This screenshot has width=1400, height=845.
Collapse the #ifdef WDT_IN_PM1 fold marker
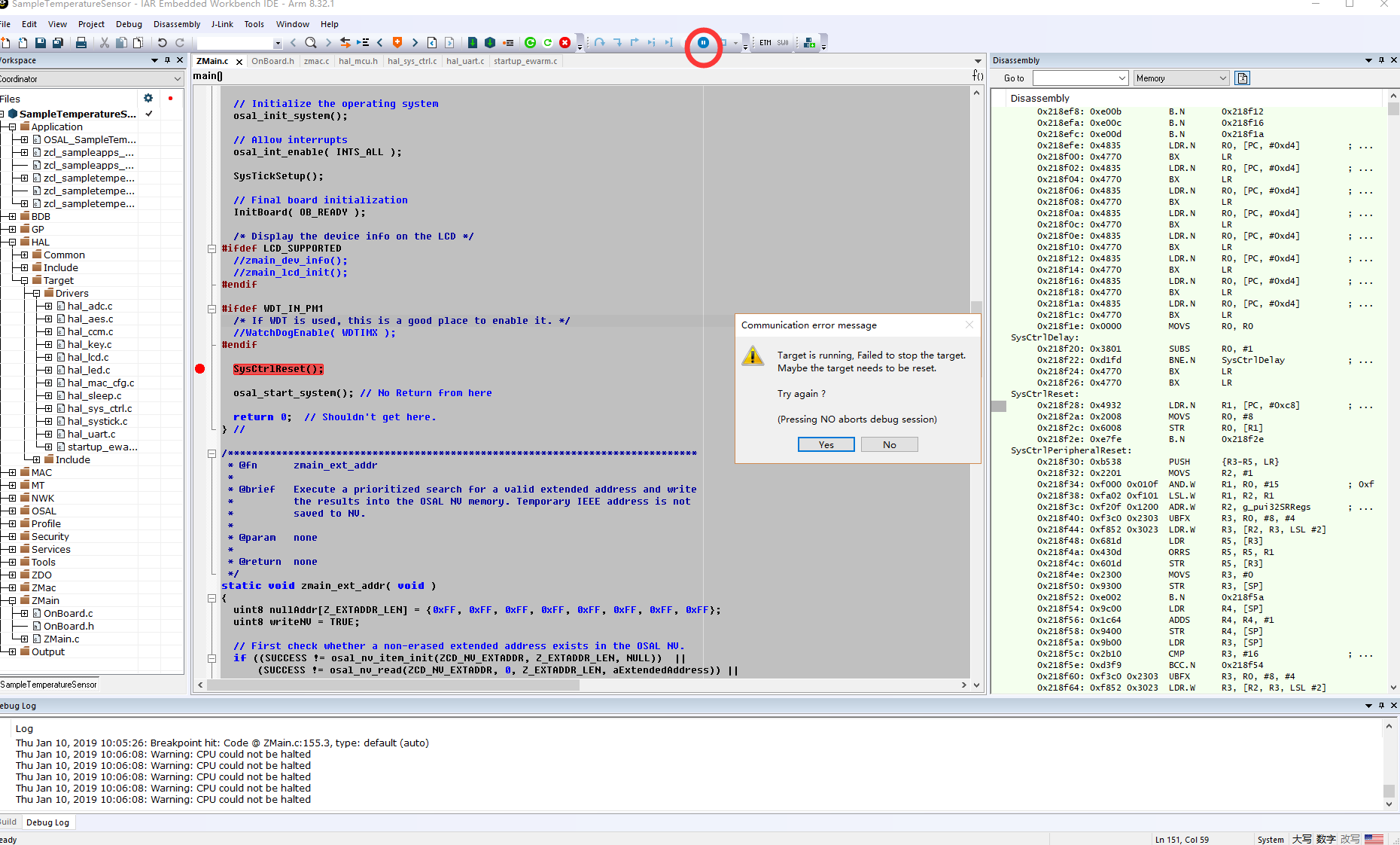pos(212,309)
